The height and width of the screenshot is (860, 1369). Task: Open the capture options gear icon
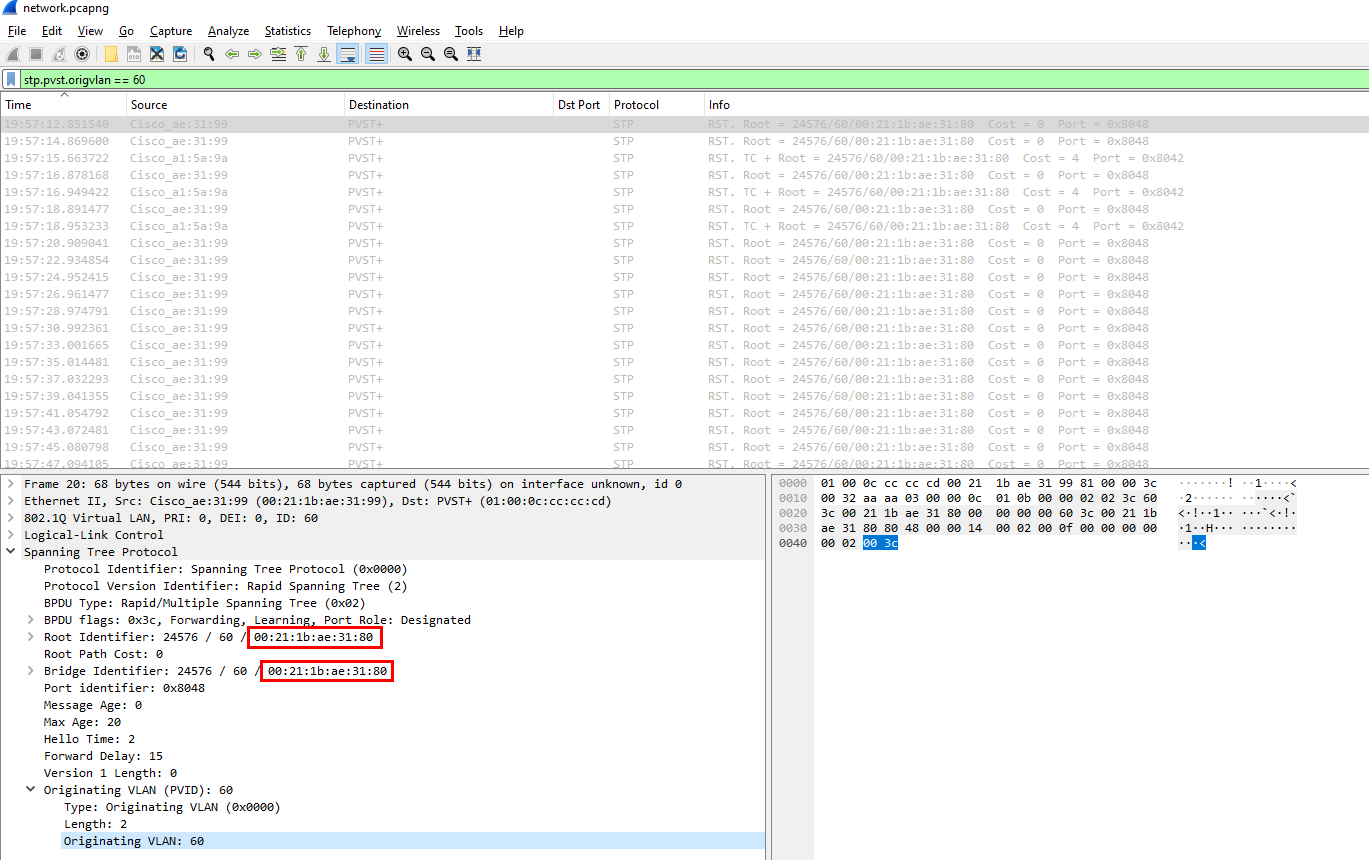point(82,54)
